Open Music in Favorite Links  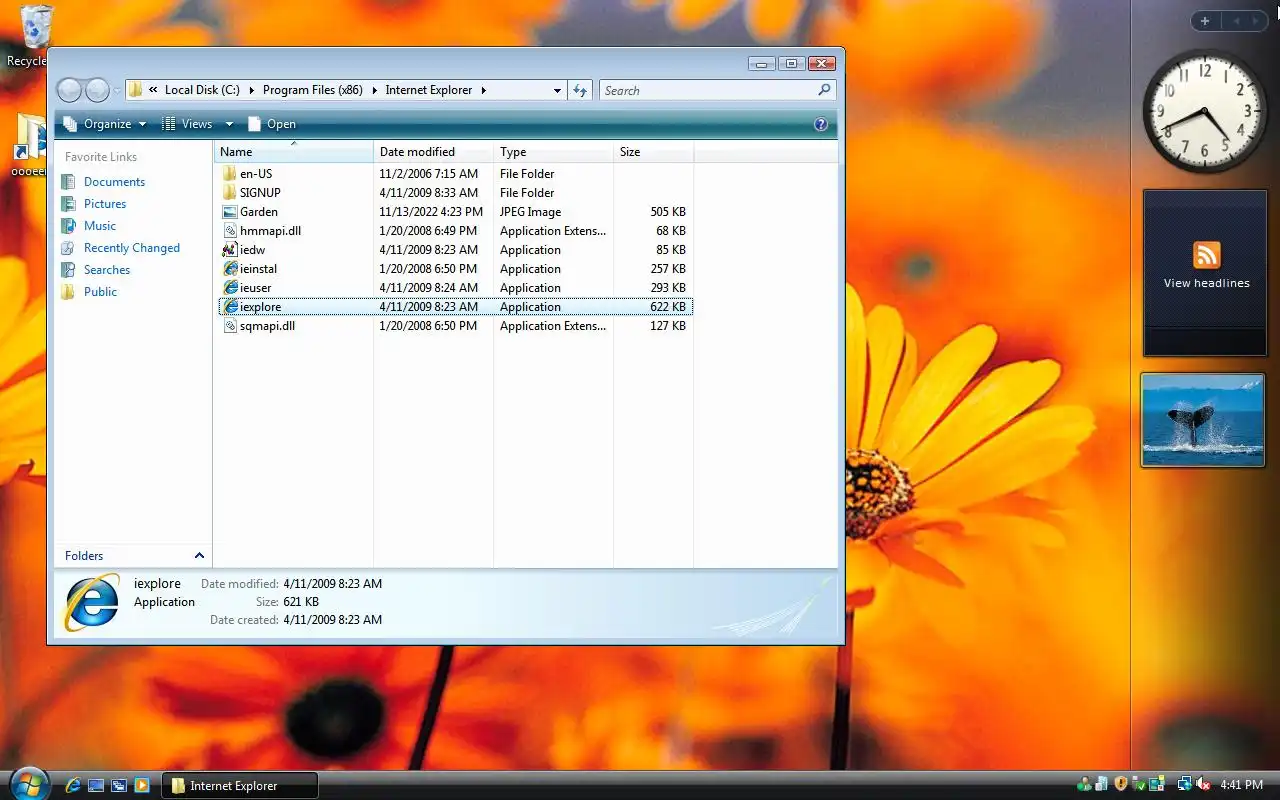[100, 226]
